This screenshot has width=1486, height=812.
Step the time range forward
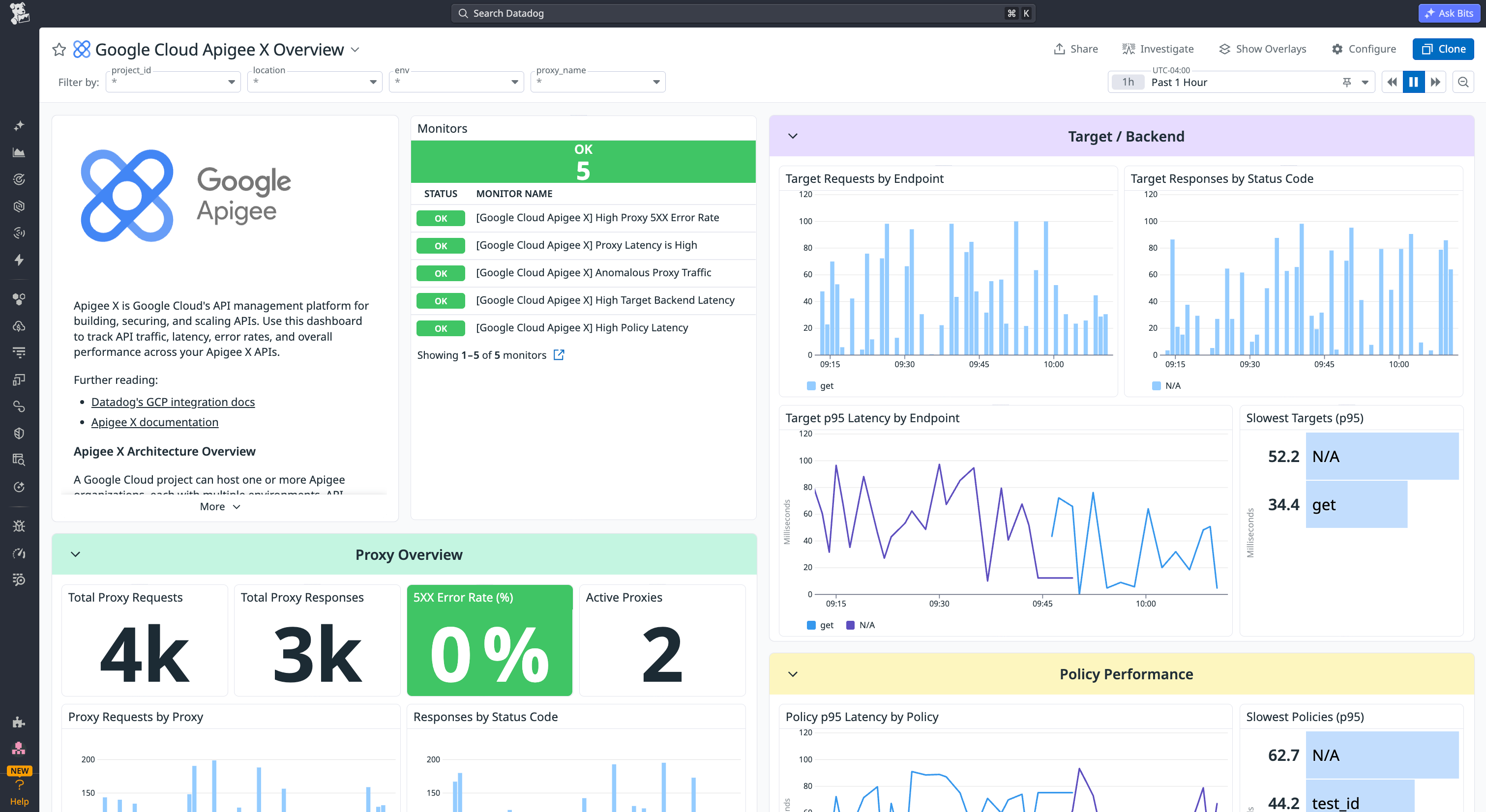(1435, 82)
